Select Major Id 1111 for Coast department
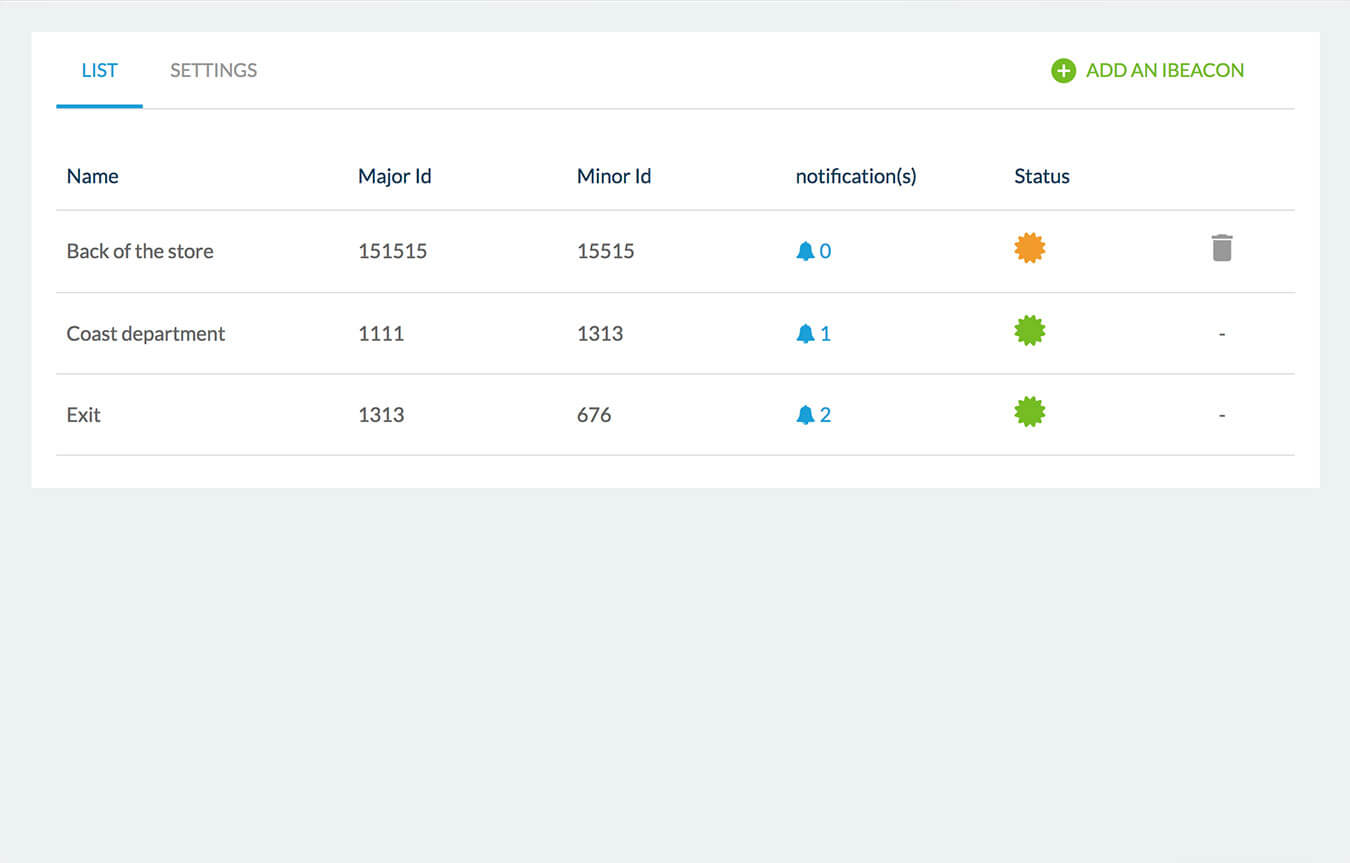Viewport: 1350px width, 863px height. [381, 334]
